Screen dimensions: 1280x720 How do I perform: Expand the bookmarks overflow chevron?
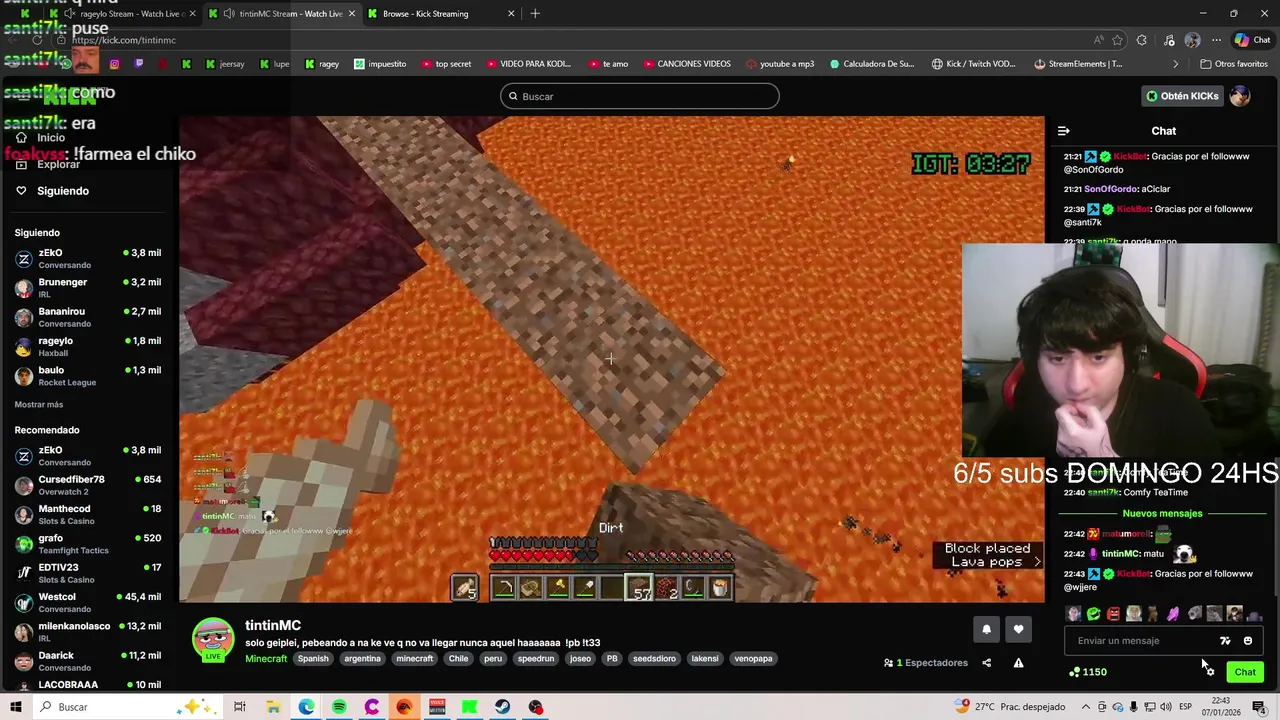[1175, 64]
